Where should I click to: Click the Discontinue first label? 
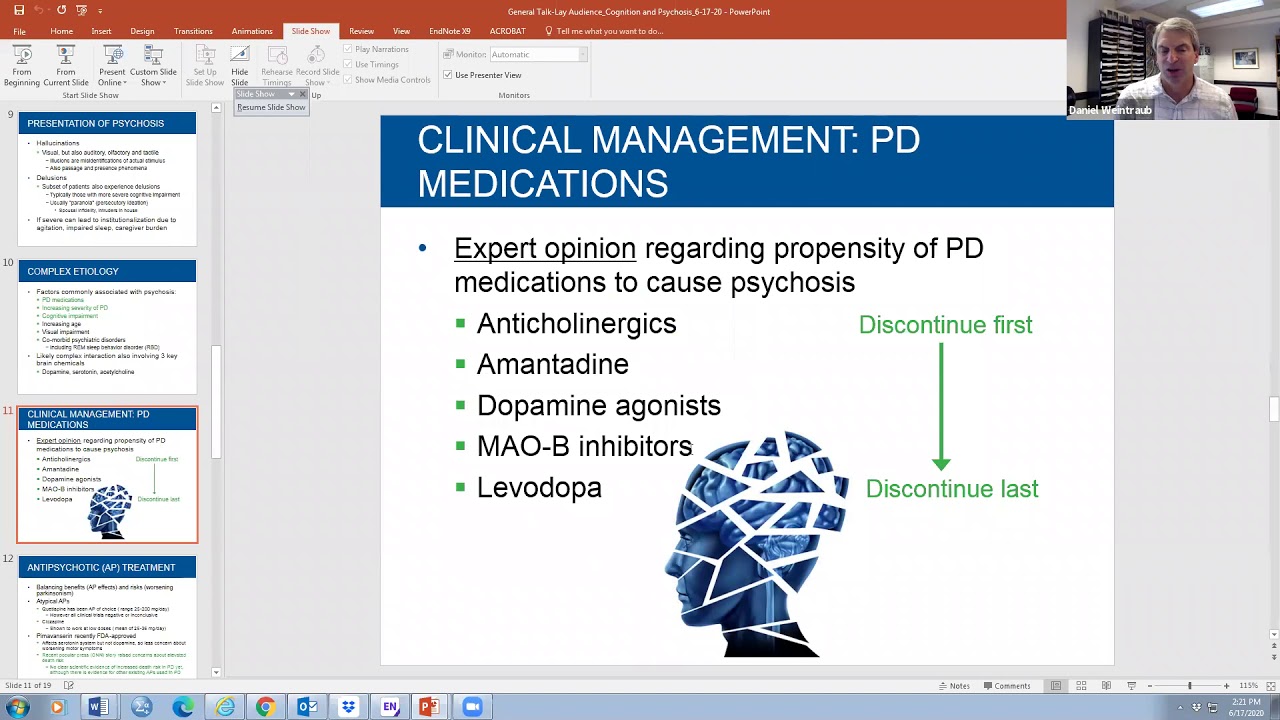pyautogui.click(x=945, y=325)
